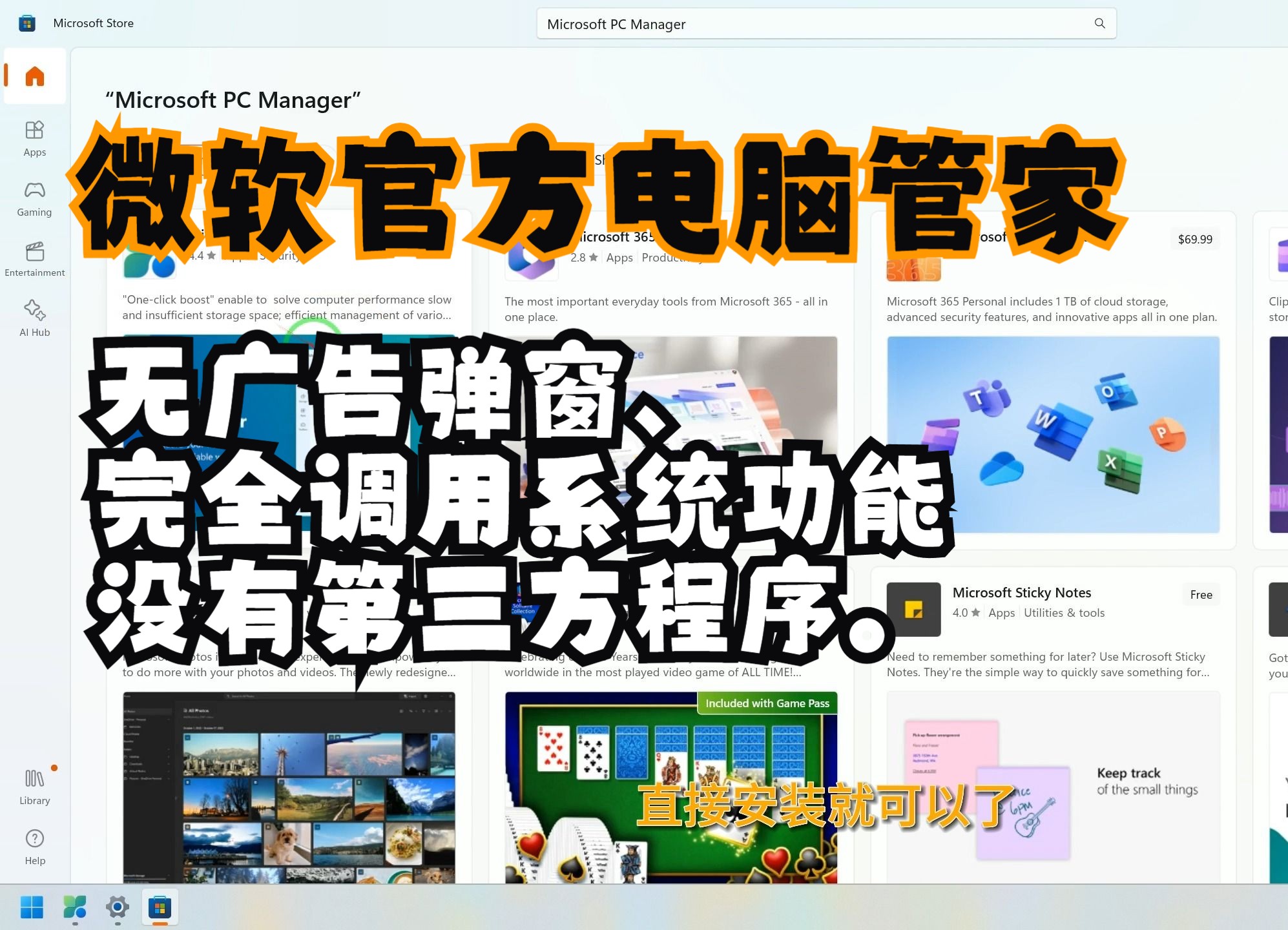Open Settings gear on taskbar
1288x930 pixels.
118,907
